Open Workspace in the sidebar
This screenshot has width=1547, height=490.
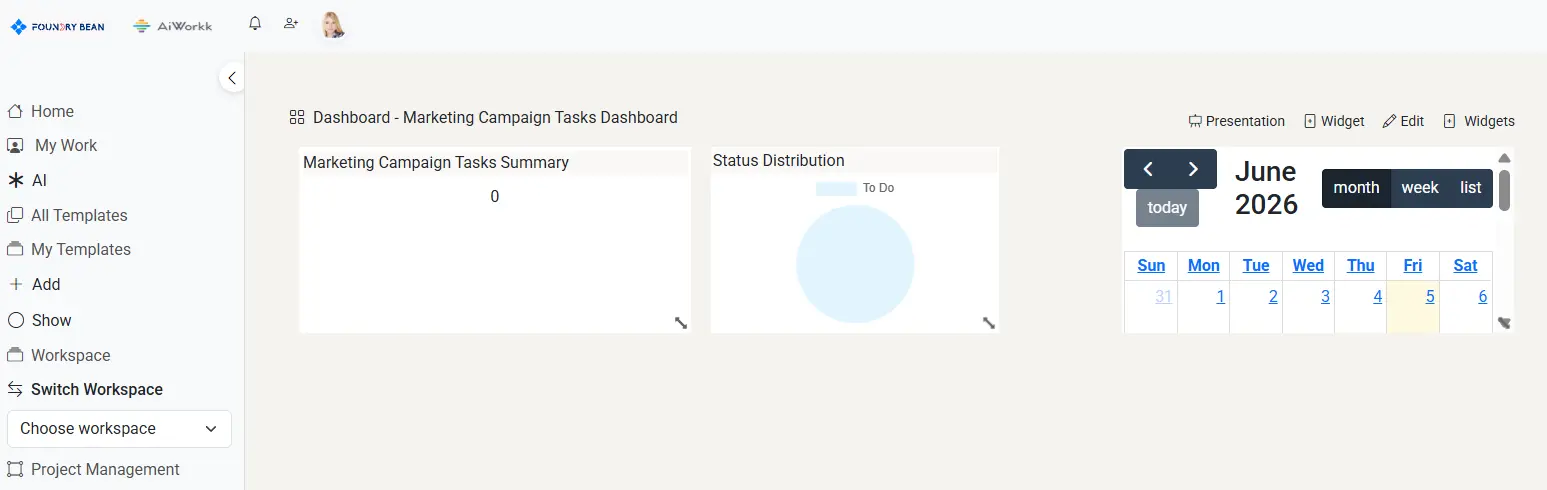tap(59, 355)
